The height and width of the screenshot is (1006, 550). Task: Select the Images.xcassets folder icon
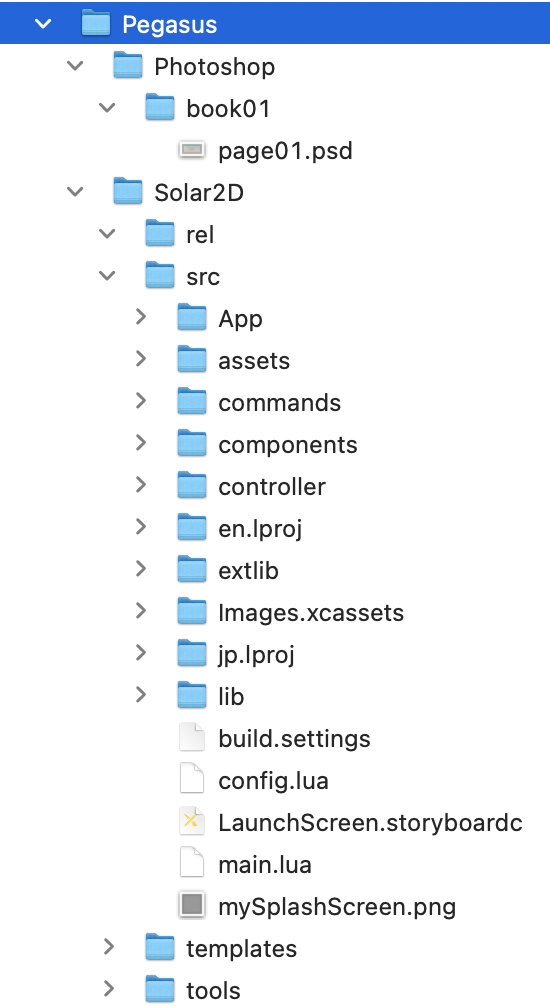point(192,611)
